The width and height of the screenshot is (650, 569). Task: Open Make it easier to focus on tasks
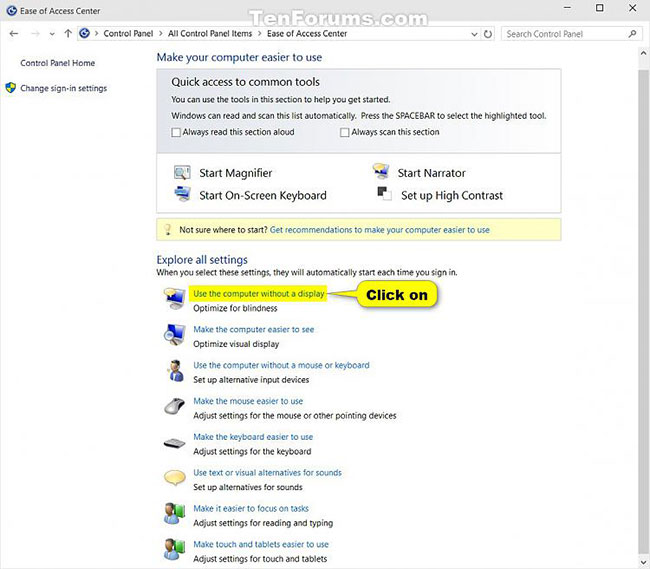(251, 508)
